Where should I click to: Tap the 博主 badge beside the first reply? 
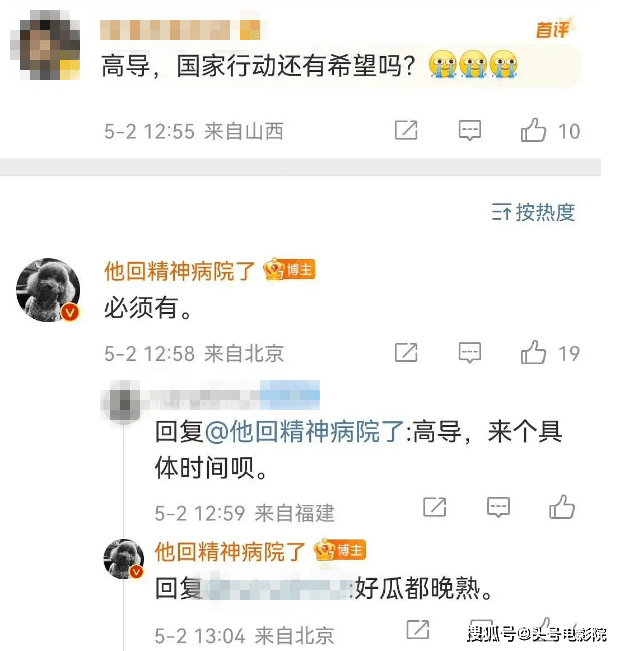[290, 269]
